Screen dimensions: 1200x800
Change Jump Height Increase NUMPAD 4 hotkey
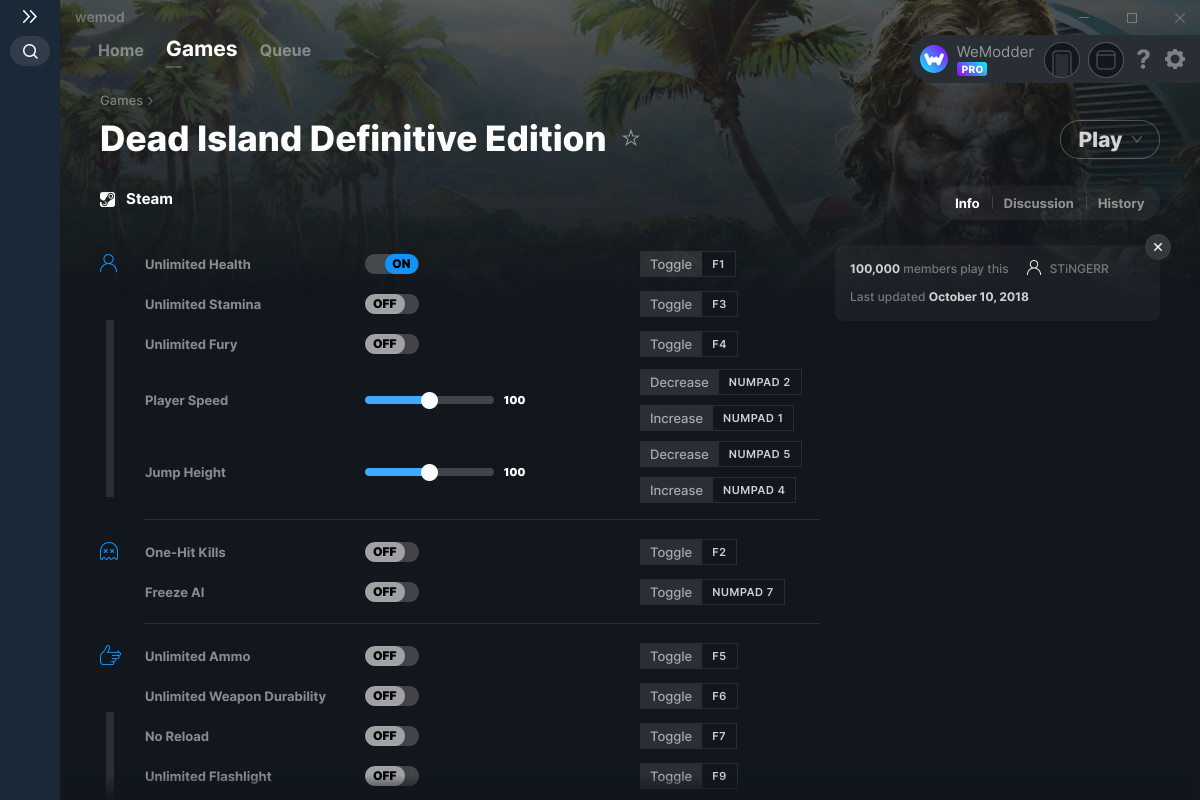(x=753, y=490)
